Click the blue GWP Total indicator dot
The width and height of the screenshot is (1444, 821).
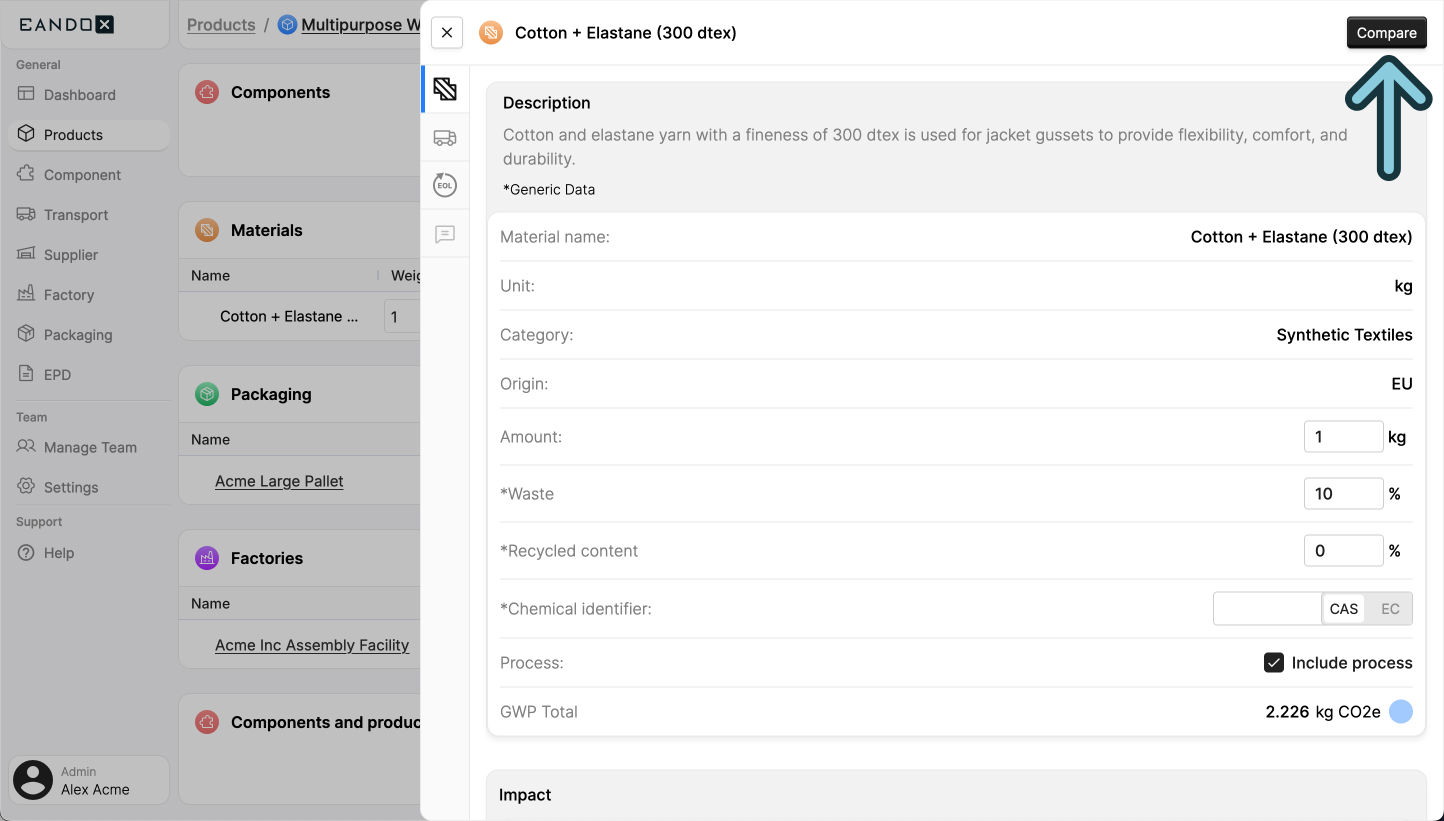(x=1401, y=711)
